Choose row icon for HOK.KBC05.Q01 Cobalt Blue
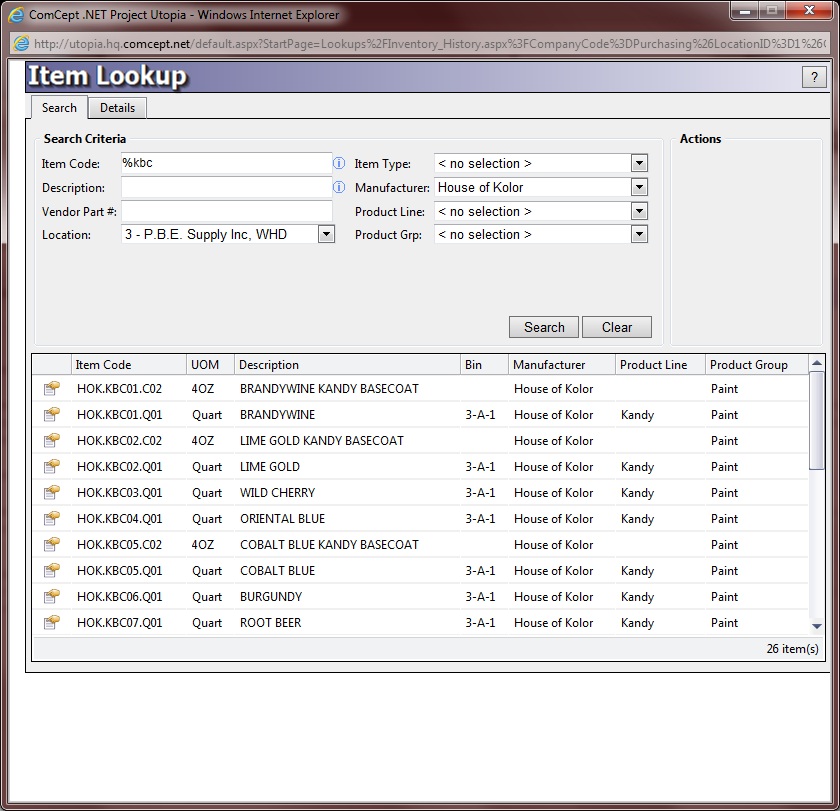840x811 pixels. tap(51, 571)
